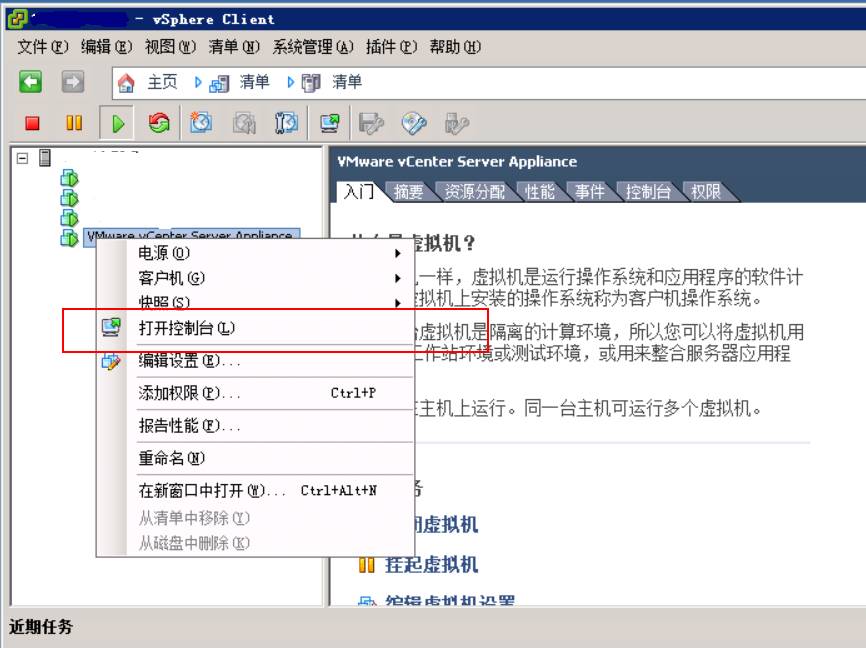The image size is (866, 648).
Task: Click the CD/DVD drive connect icon
Action: (x=414, y=123)
